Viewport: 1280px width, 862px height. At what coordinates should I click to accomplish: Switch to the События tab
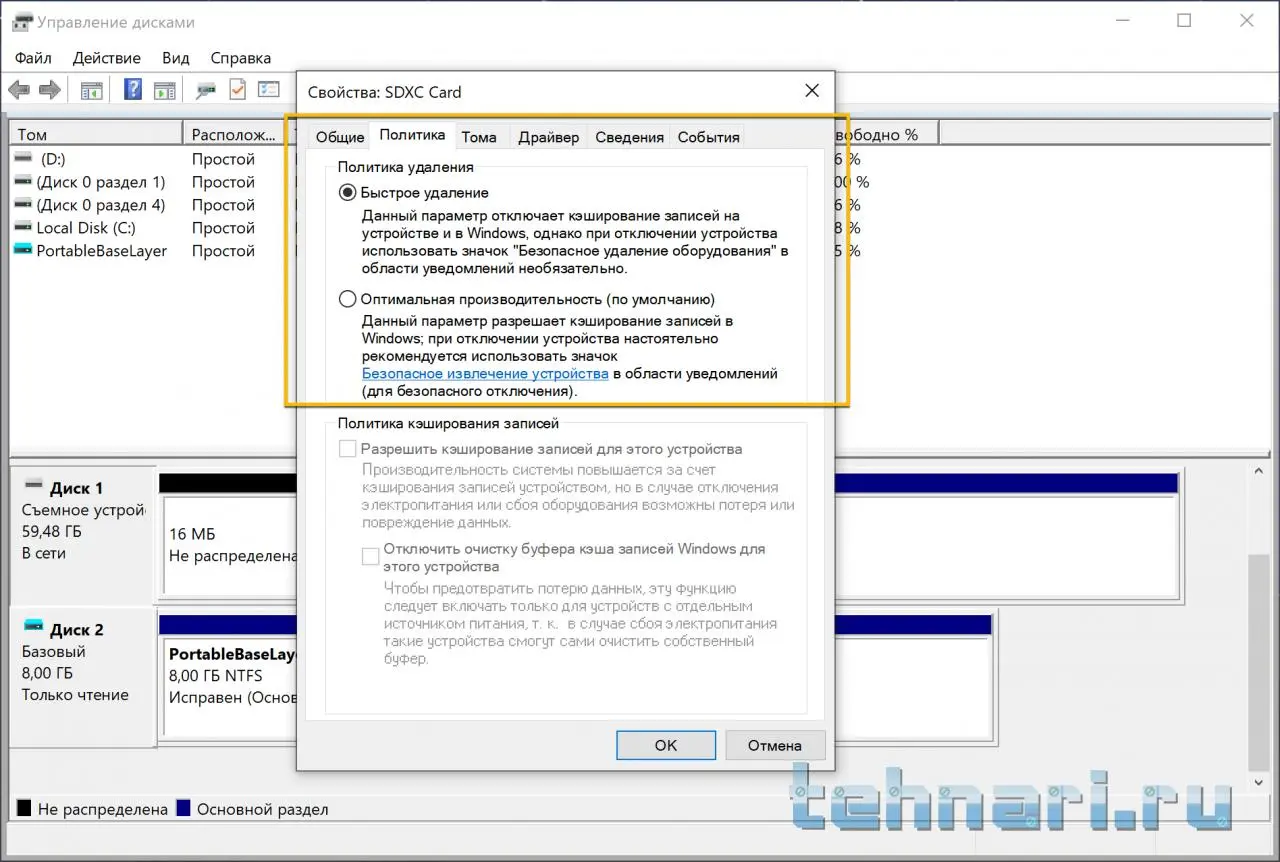point(709,137)
